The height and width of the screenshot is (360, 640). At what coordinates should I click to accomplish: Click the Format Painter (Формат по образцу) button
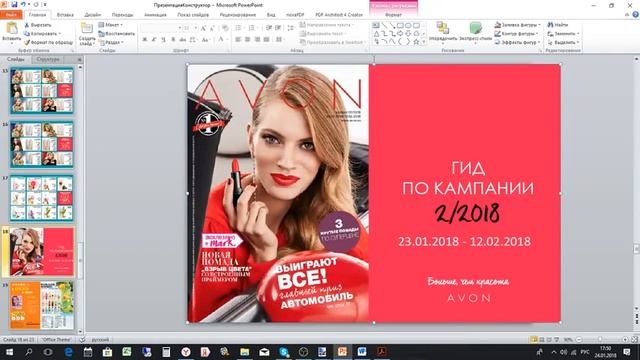coord(49,42)
